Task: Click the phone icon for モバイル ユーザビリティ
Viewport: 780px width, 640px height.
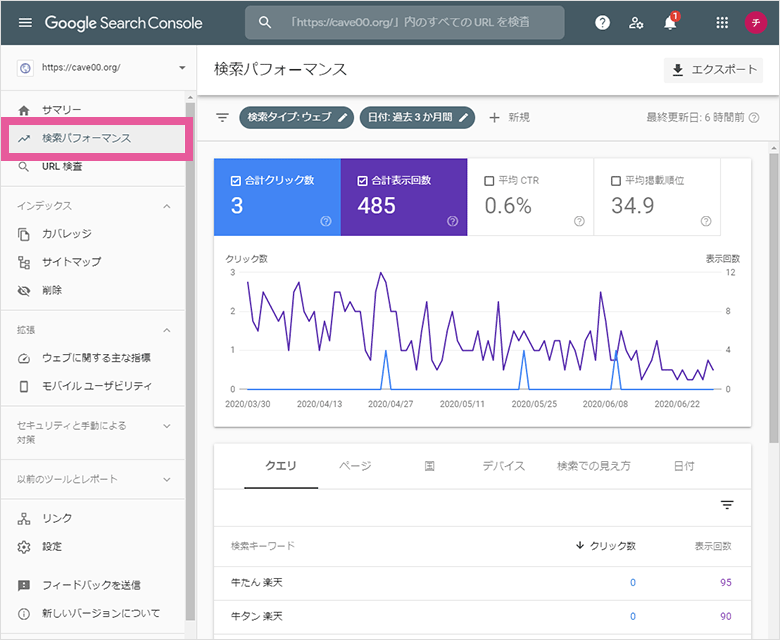Action: click(x=23, y=386)
